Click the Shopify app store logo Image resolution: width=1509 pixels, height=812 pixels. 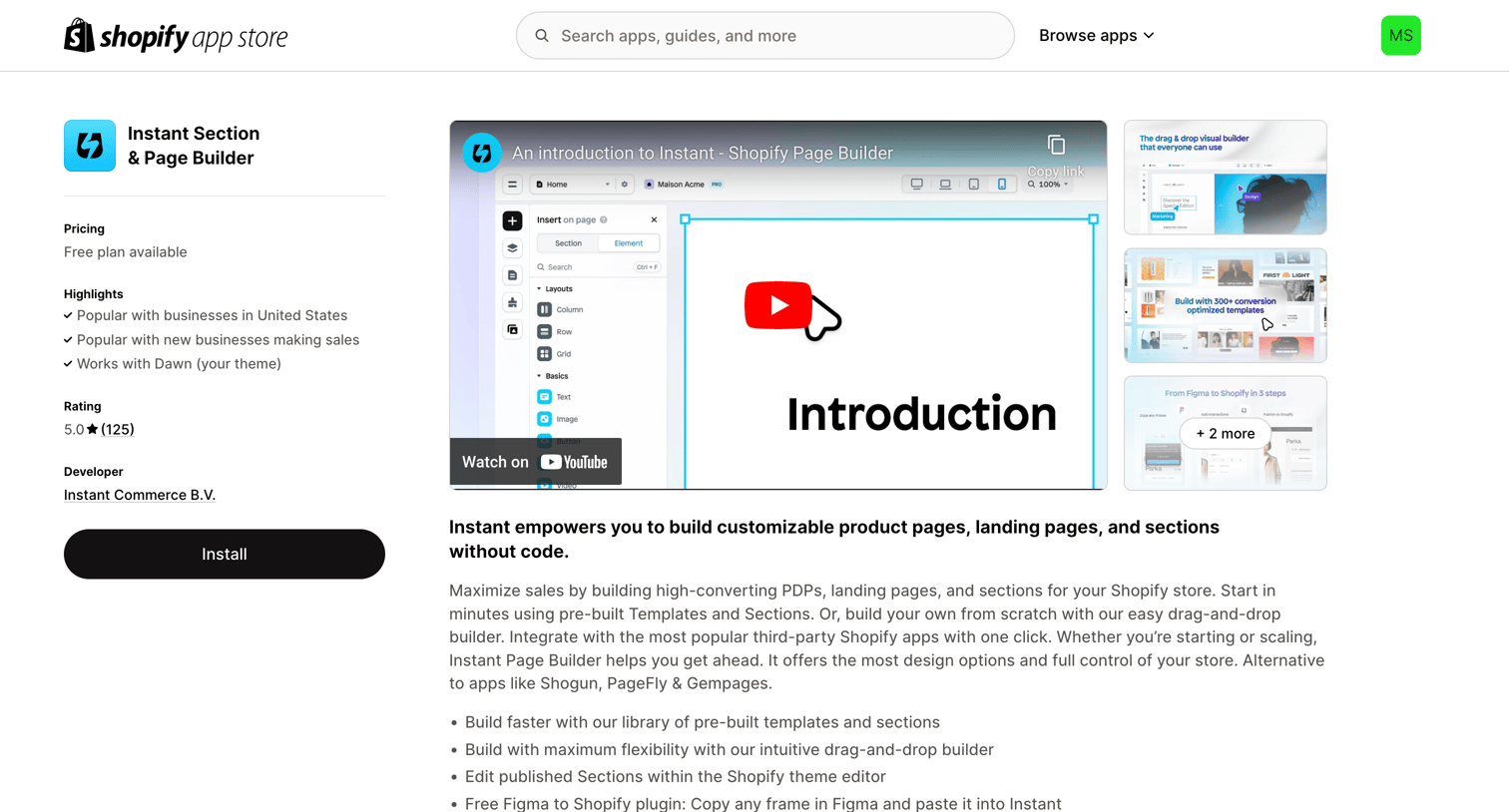(x=176, y=36)
